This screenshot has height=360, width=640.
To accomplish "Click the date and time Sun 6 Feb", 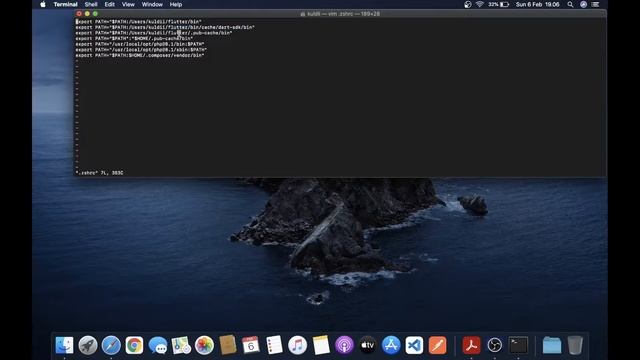I will [x=538, y=4].
